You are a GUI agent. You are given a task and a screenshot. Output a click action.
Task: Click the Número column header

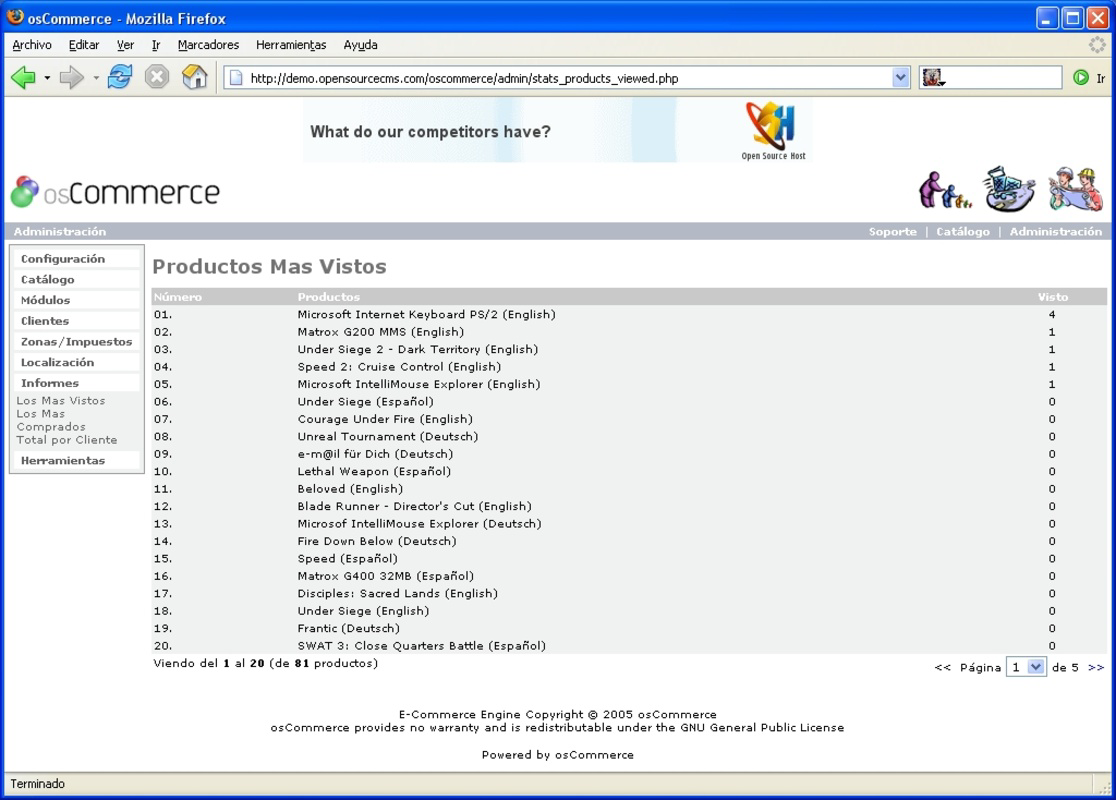pos(178,297)
